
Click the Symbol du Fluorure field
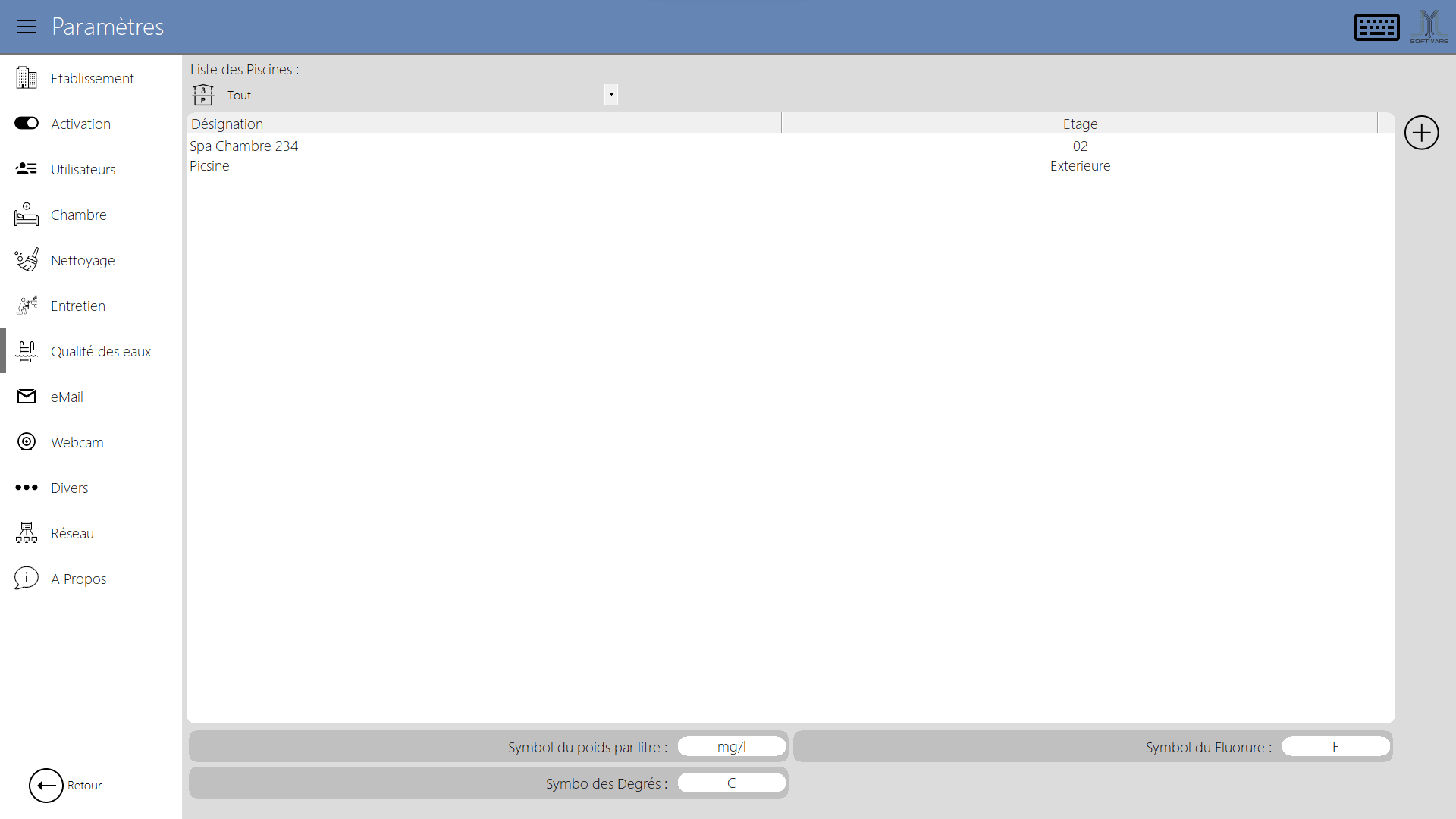1335,746
